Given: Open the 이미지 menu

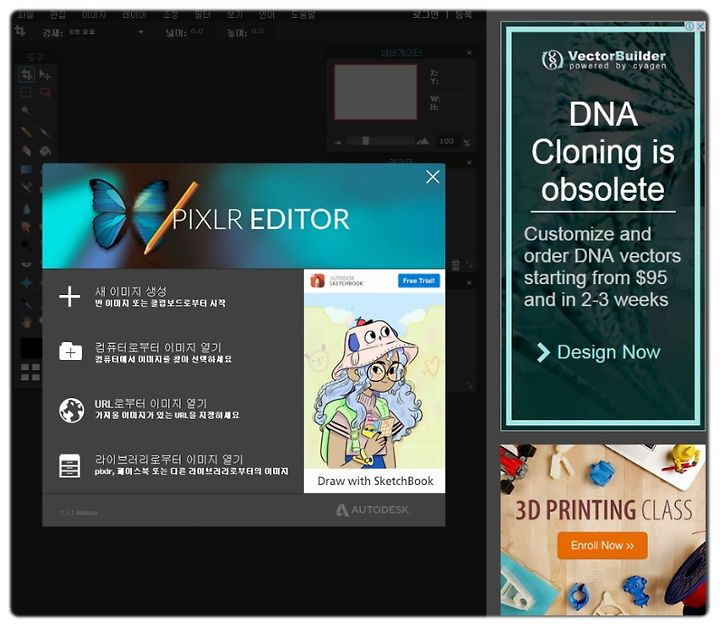Looking at the screenshot, I should [x=94, y=15].
